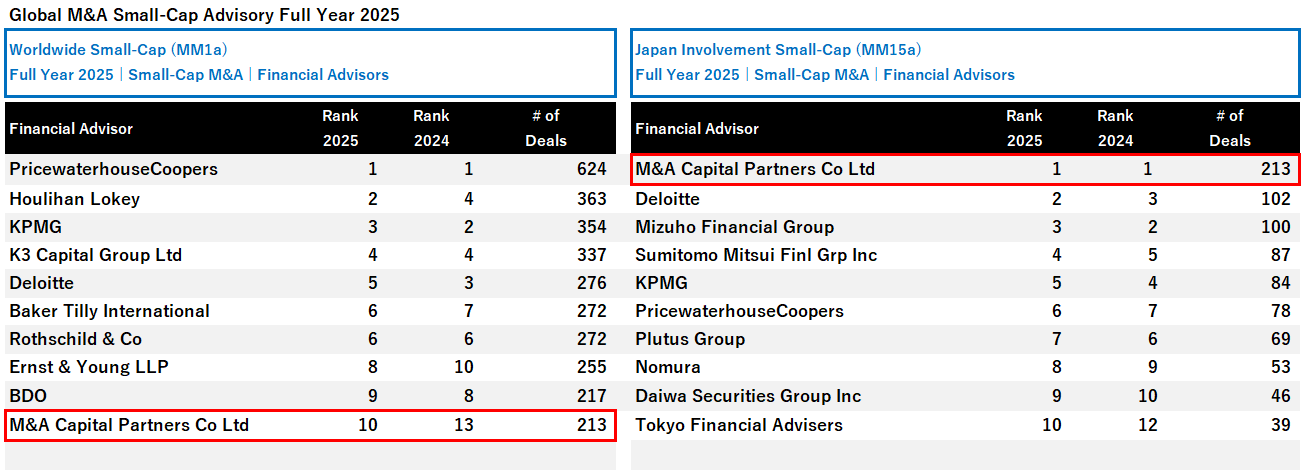1304x475 pixels.
Task: Click Sumitomo Mitsui Finl Grp Inc
Action: click(756, 255)
